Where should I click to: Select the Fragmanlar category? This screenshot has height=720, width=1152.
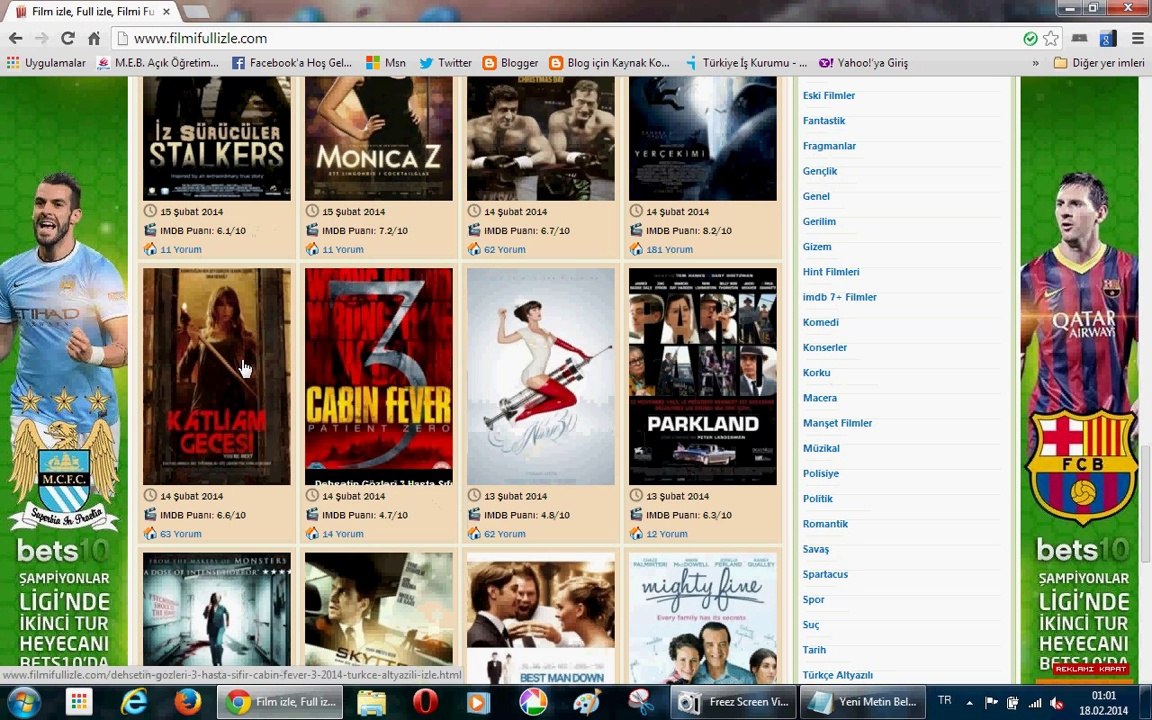[x=829, y=146]
